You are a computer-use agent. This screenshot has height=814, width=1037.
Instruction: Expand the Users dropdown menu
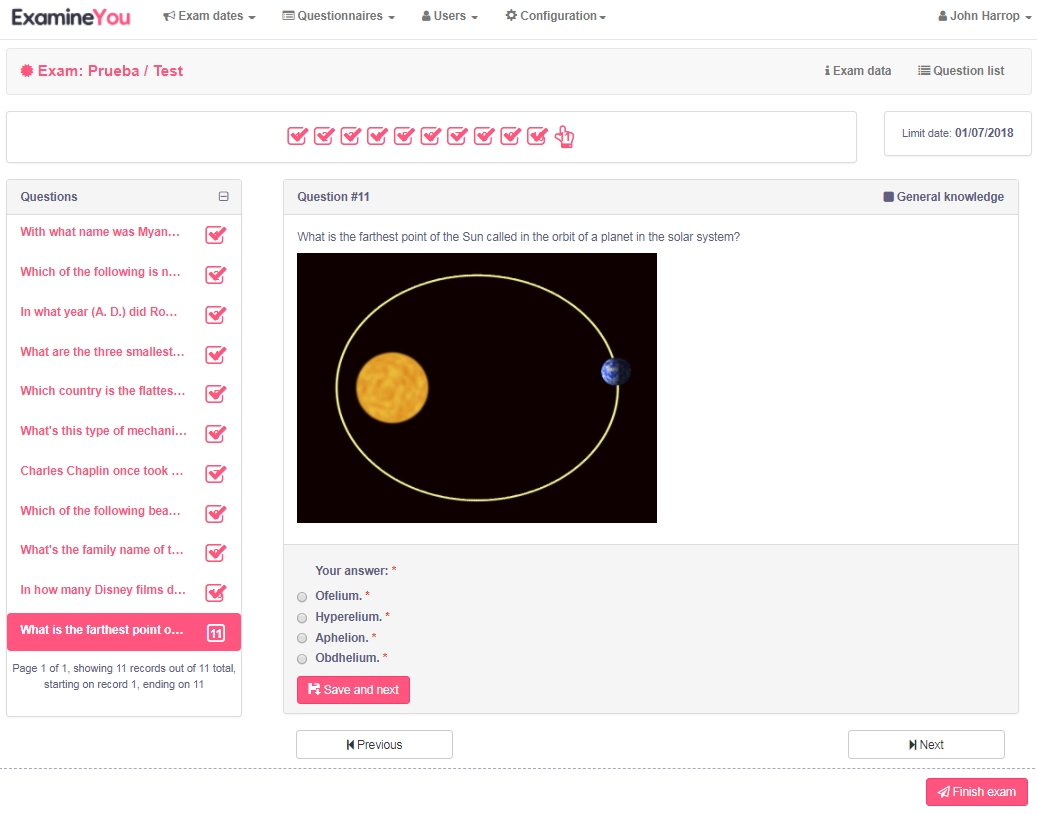click(x=450, y=16)
